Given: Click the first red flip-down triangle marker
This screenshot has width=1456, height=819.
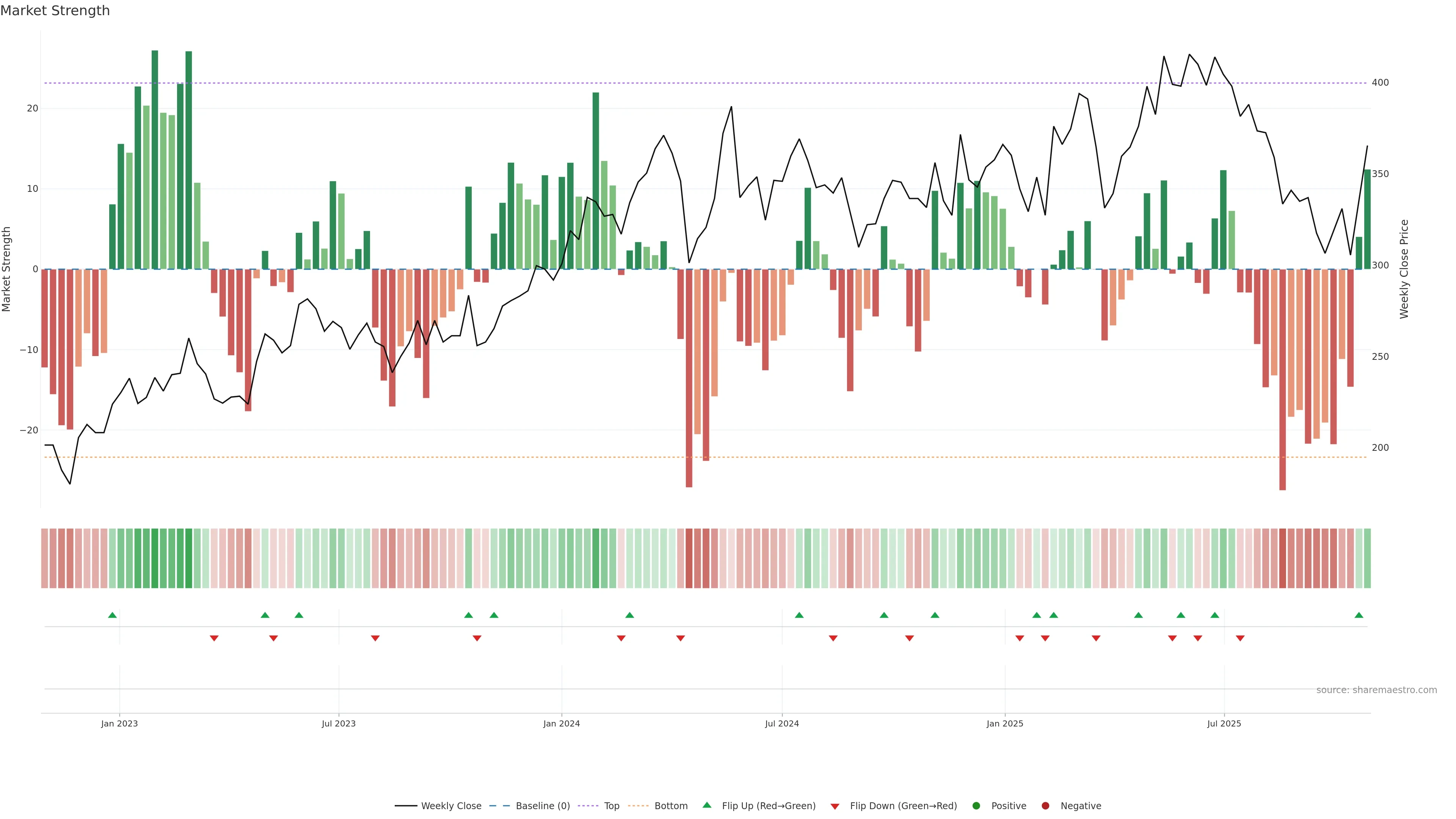Looking at the screenshot, I should click(x=214, y=638).
